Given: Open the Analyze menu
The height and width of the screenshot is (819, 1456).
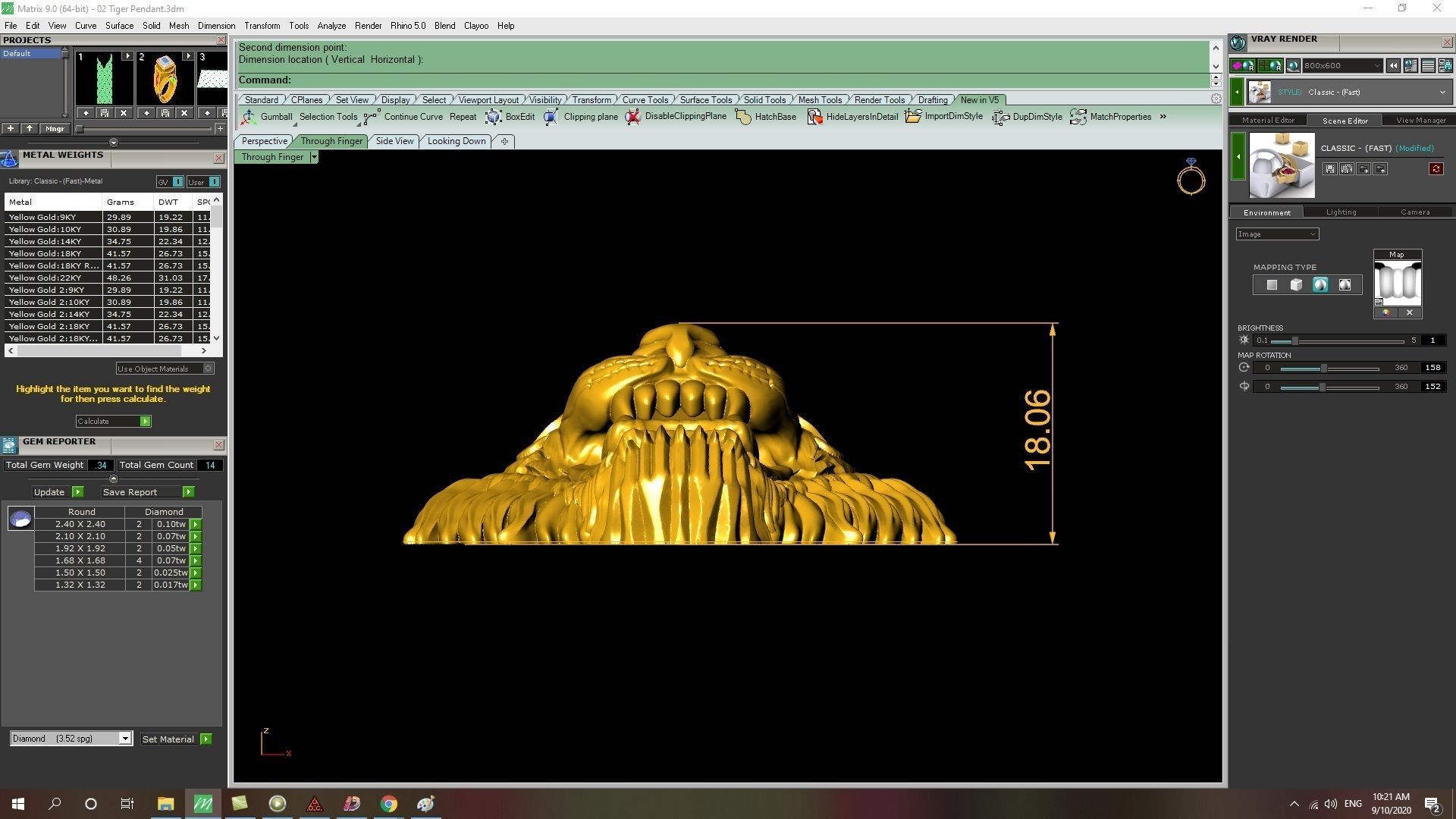Looking at the screenshot, I should (x=331, y=26).
